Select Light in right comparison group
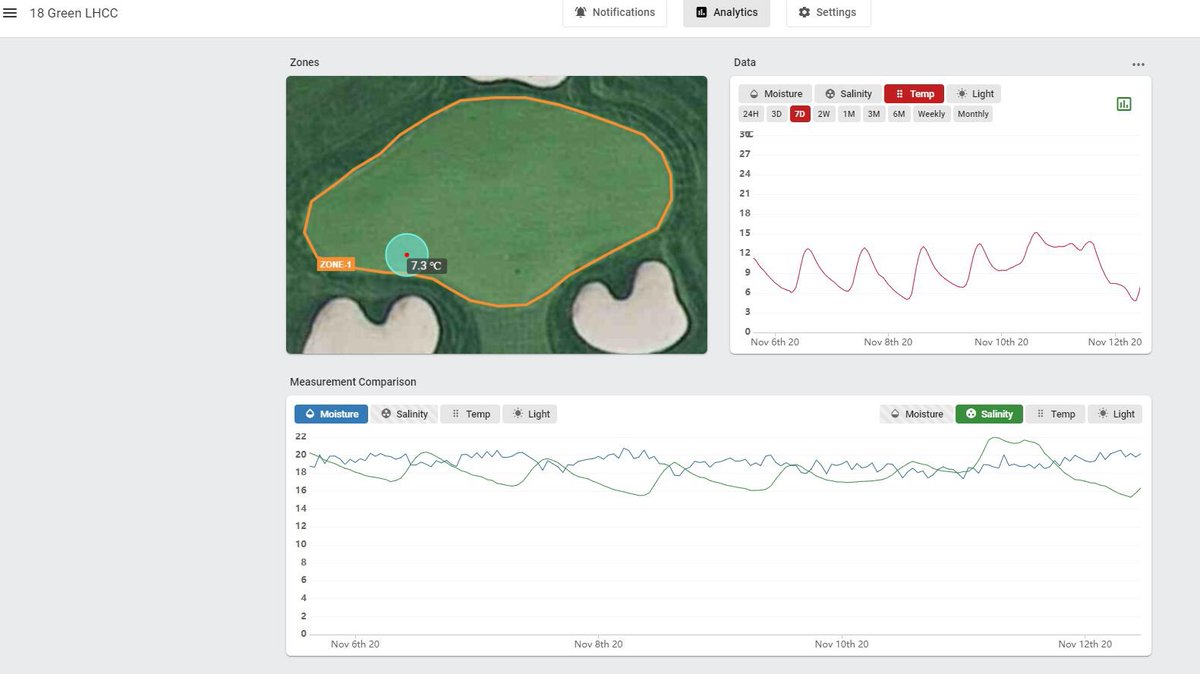Image resolution: width=1200 pixels, height=674 pixels. click(x=1115, y=414)
